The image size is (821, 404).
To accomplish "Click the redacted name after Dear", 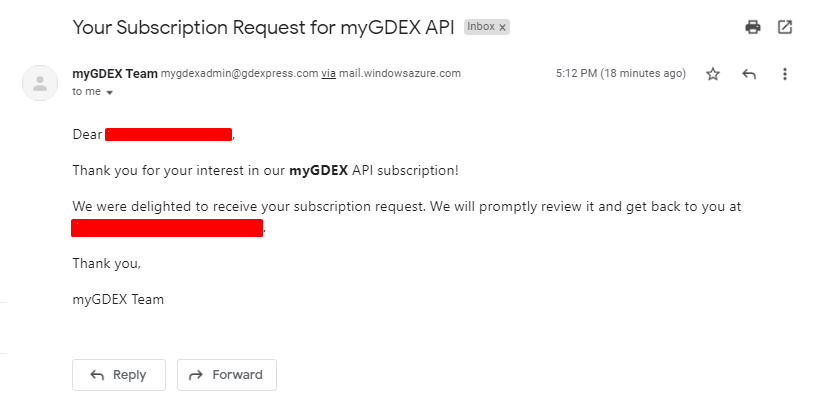I will (169, 134).
